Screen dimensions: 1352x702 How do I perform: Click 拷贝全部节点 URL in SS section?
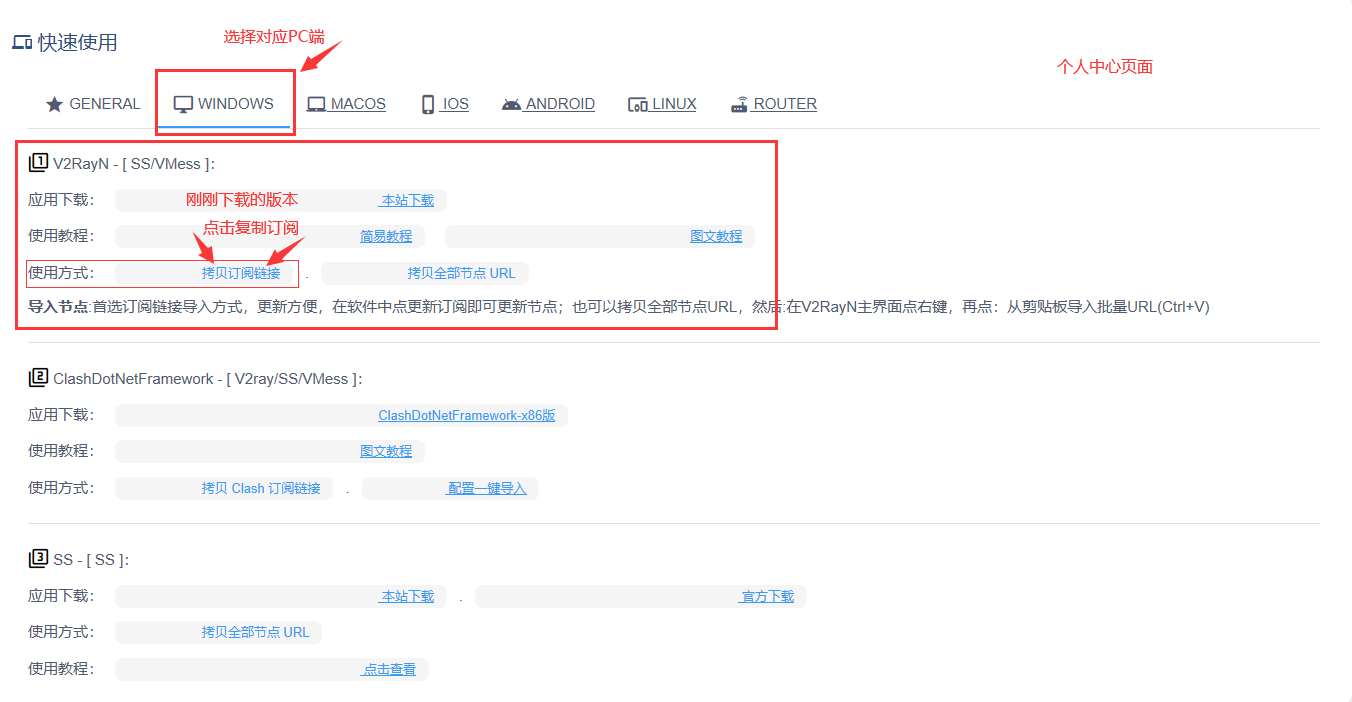[255, 632]
